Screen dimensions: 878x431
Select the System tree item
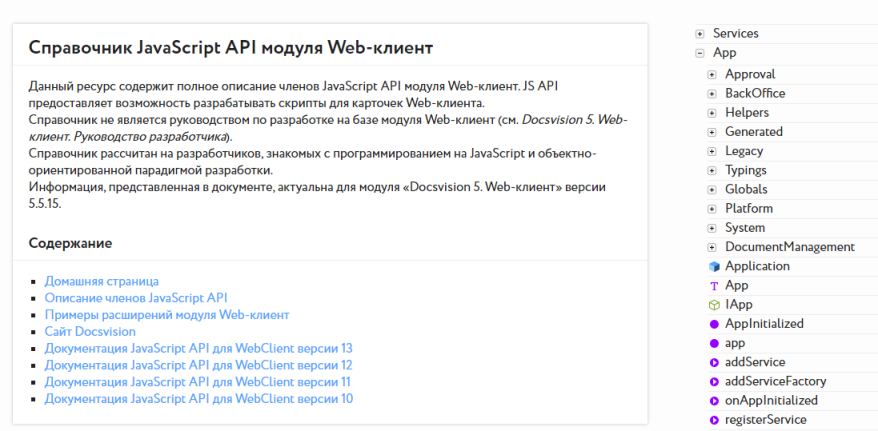745,228
